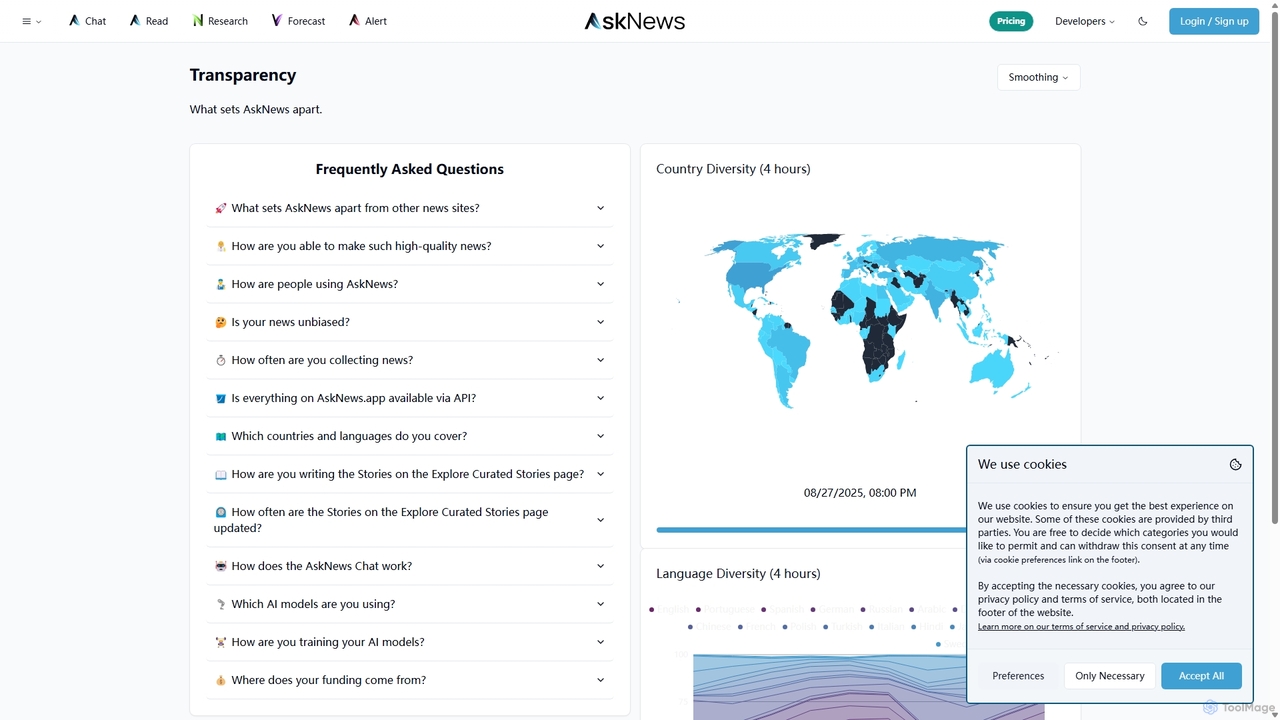This screenshot has width=1280, height=720.
Task: Expand "How often are you collecting news?"
Action: (410, 360)
